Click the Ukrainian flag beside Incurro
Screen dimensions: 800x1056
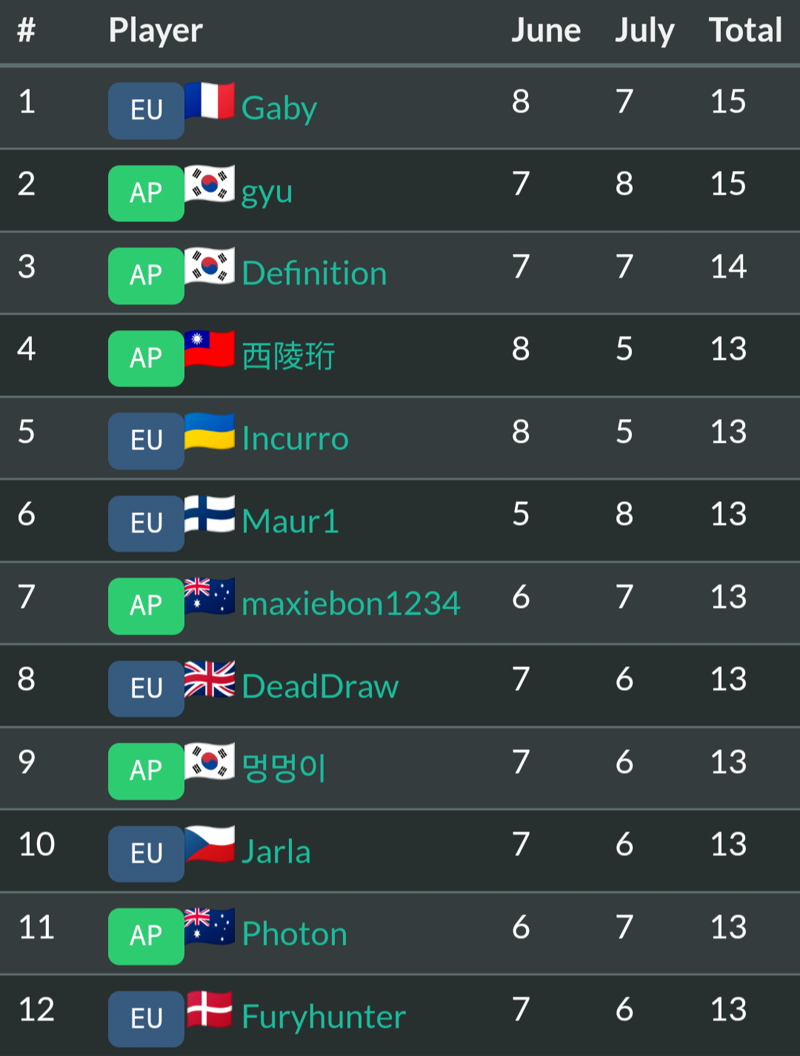[x=209, y=431]
